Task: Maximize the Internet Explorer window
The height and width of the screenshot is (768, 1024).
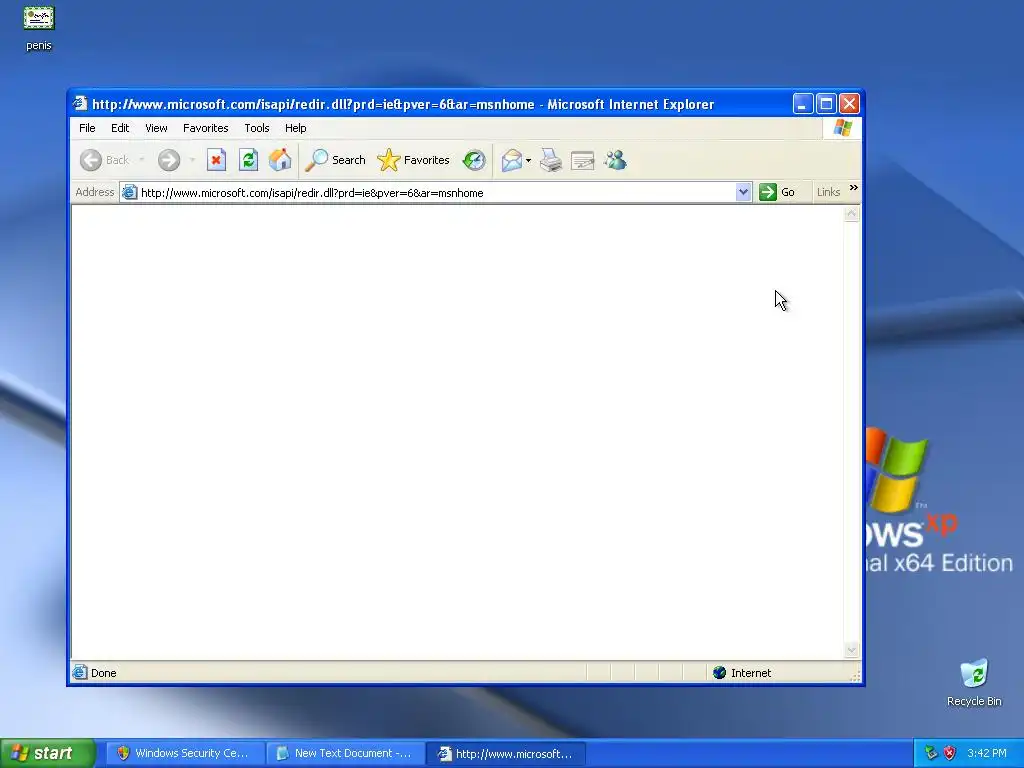Action: click(826, 103)
